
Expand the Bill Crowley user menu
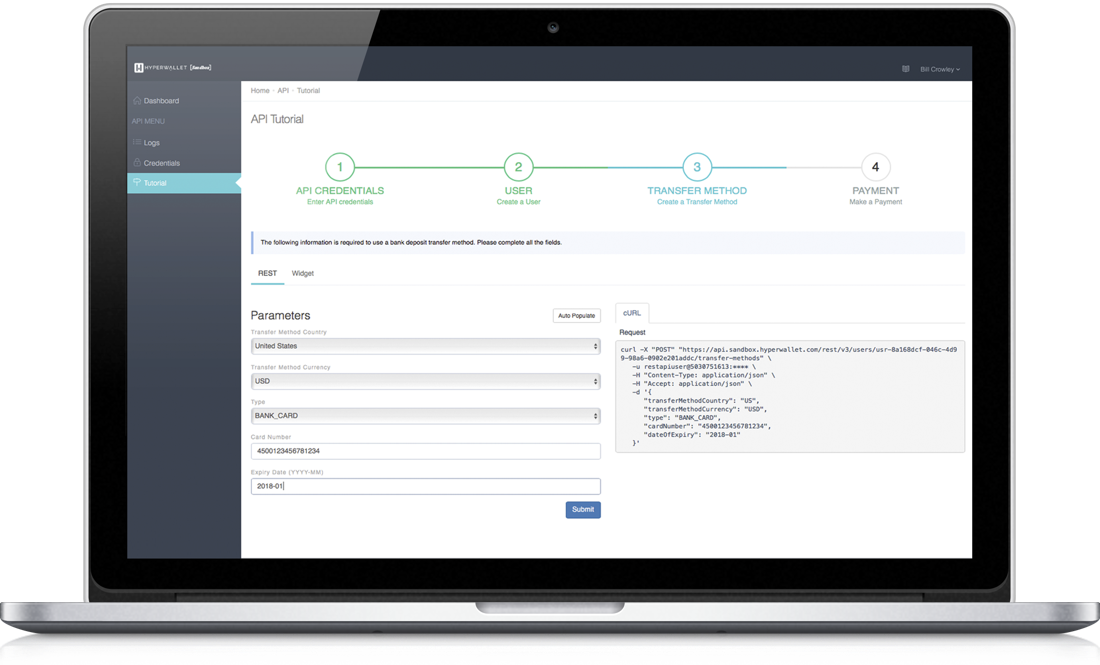tap(940, 69)
